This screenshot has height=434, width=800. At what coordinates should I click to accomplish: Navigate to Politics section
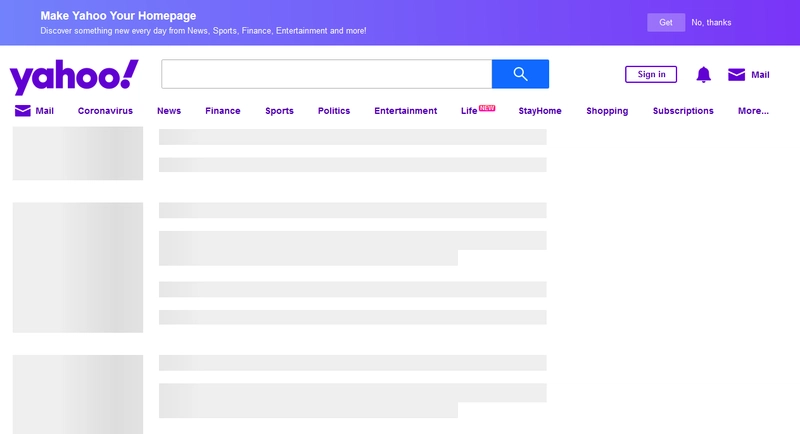click(334, 111)
